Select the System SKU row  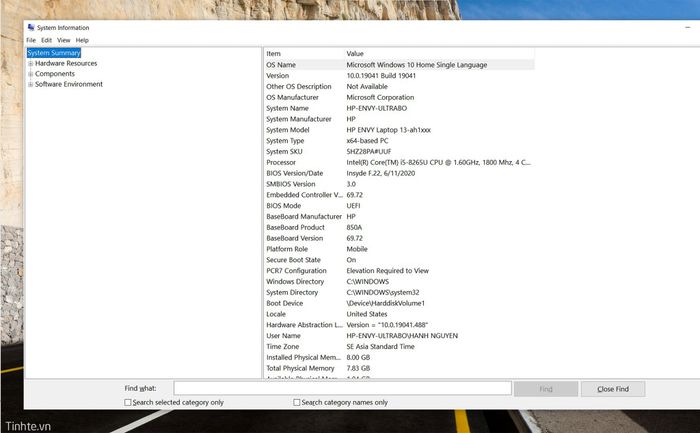(399, 151)
